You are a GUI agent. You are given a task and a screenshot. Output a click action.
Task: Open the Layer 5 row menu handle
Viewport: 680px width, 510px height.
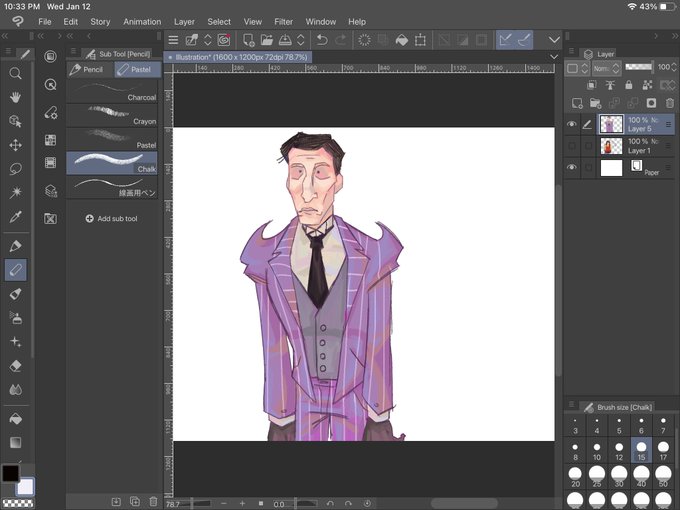[x=668, y=124]
